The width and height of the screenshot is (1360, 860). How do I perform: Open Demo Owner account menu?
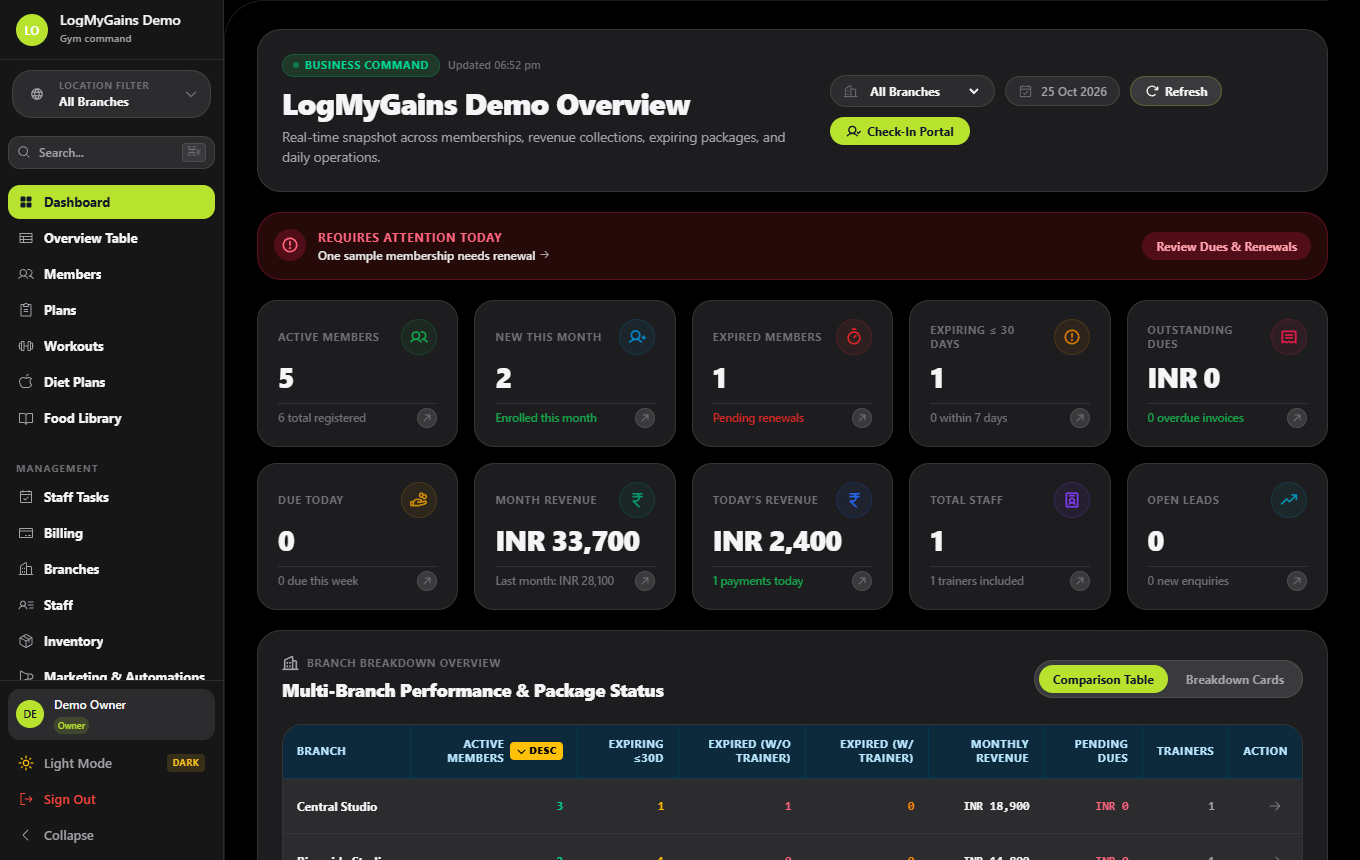click(112, 714)
